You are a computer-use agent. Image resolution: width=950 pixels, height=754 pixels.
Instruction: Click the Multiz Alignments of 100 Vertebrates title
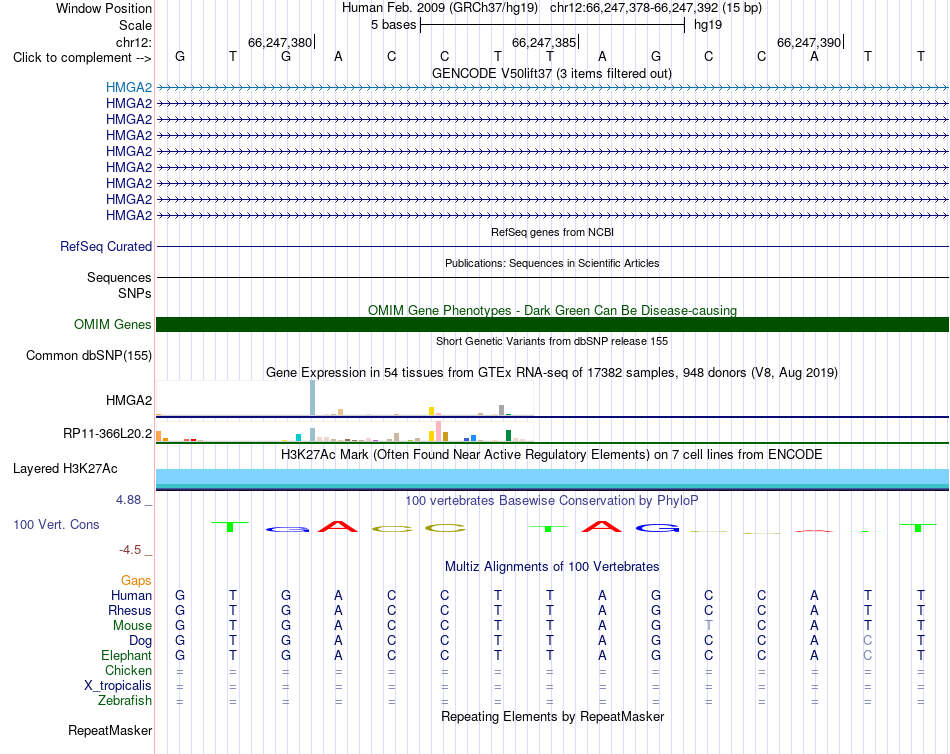(x=552, y=567)
